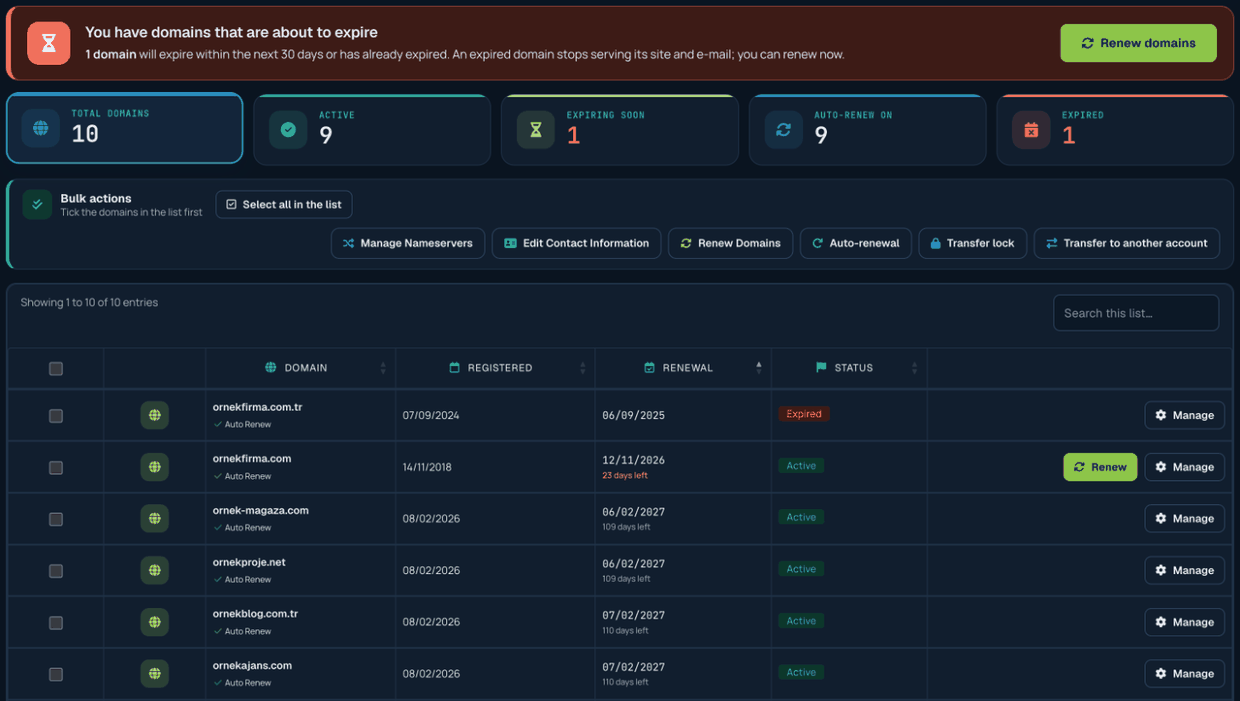Click the globe icon for ornek-magaza.com
This screenshot has height=701, width=1240.
coord(155,519)
